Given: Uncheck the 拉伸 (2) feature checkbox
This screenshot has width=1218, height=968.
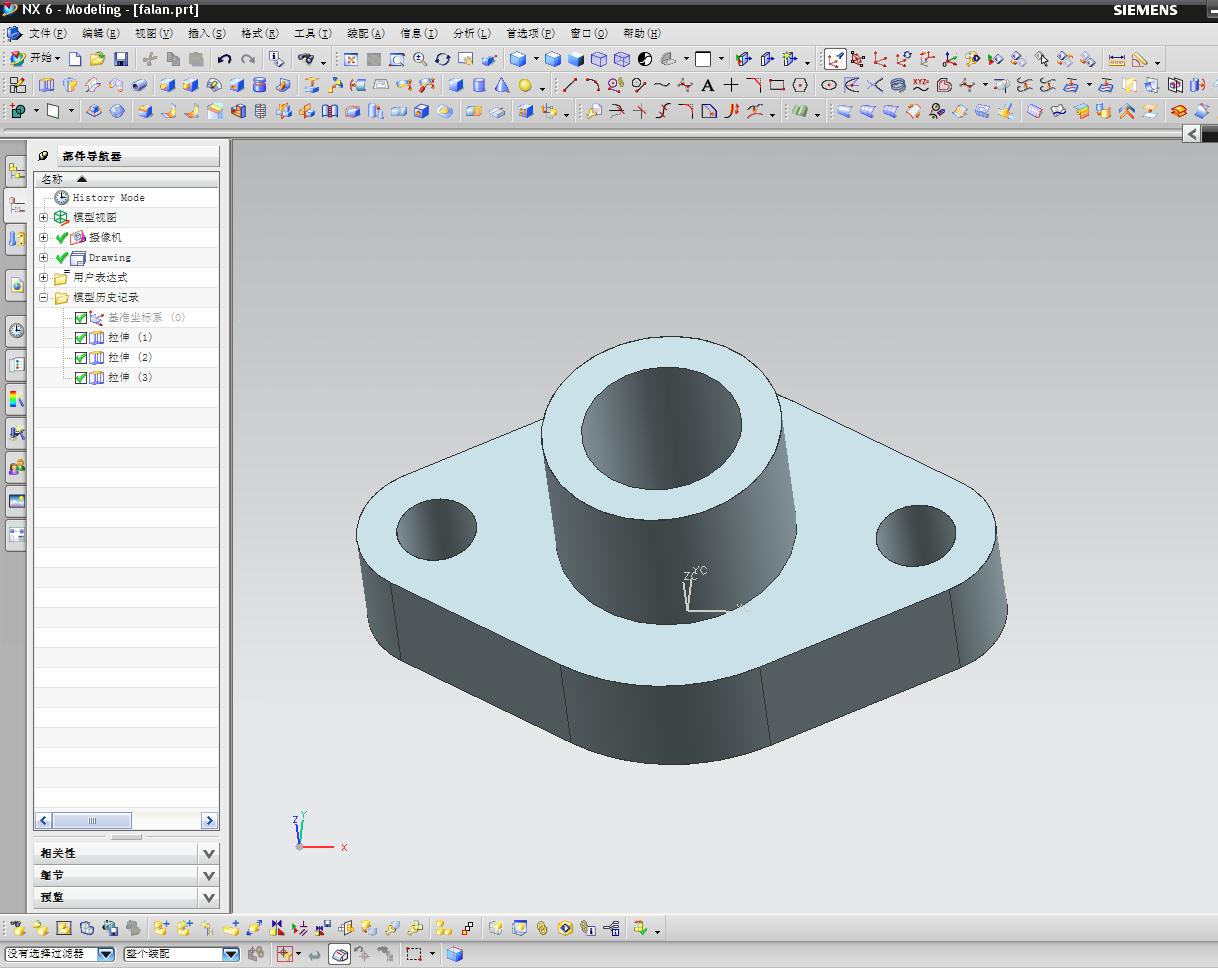Looking at the screenshot, I should tap(81, 358).
